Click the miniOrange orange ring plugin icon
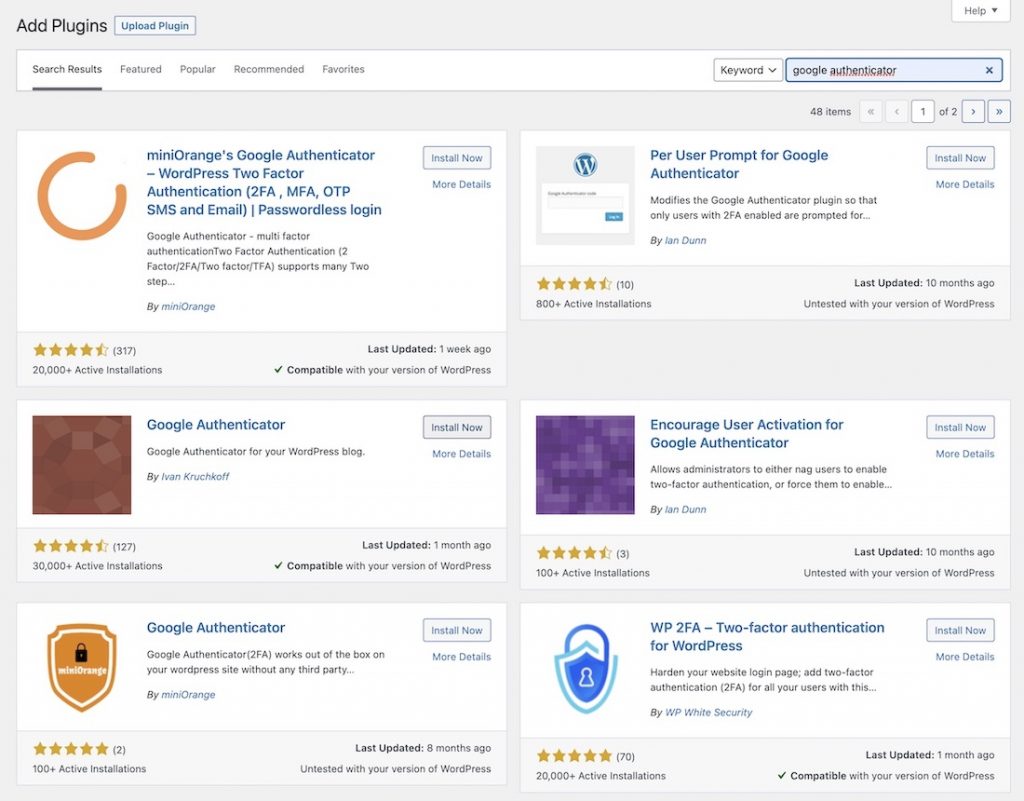Screen dimensions: 1024x801 pos(82,195)
